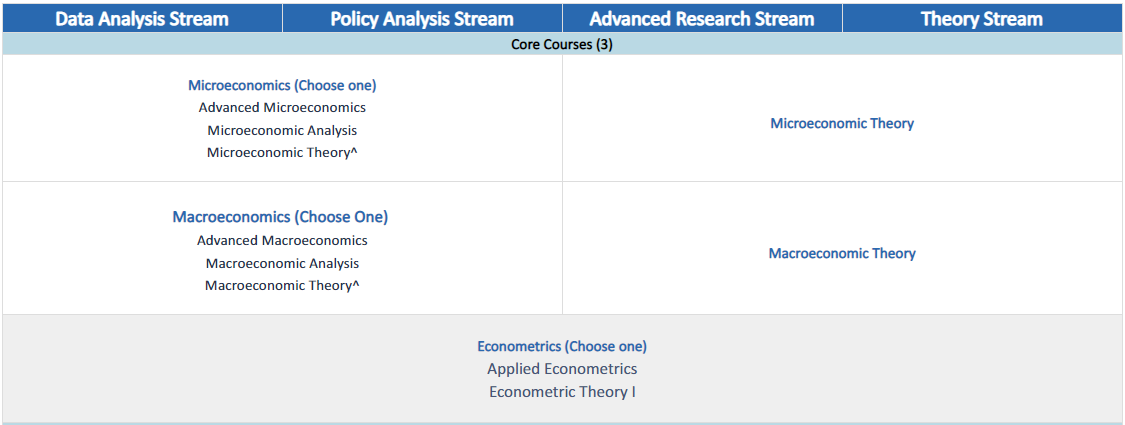1125x425 pixels.
Task: Choose the Macroeconomic Analysis course
Action: click(x=282, y=263)
